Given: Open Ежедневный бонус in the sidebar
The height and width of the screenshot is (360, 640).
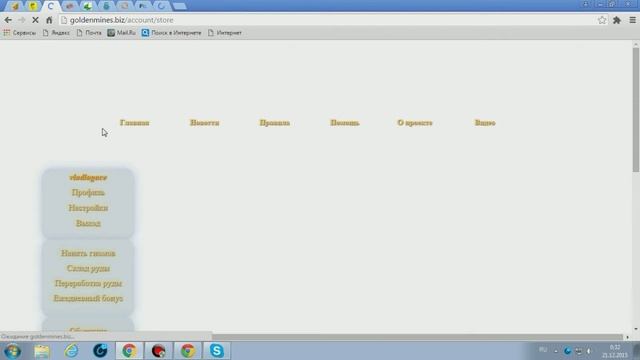Looking at the screenshot, I should [88, 298].
